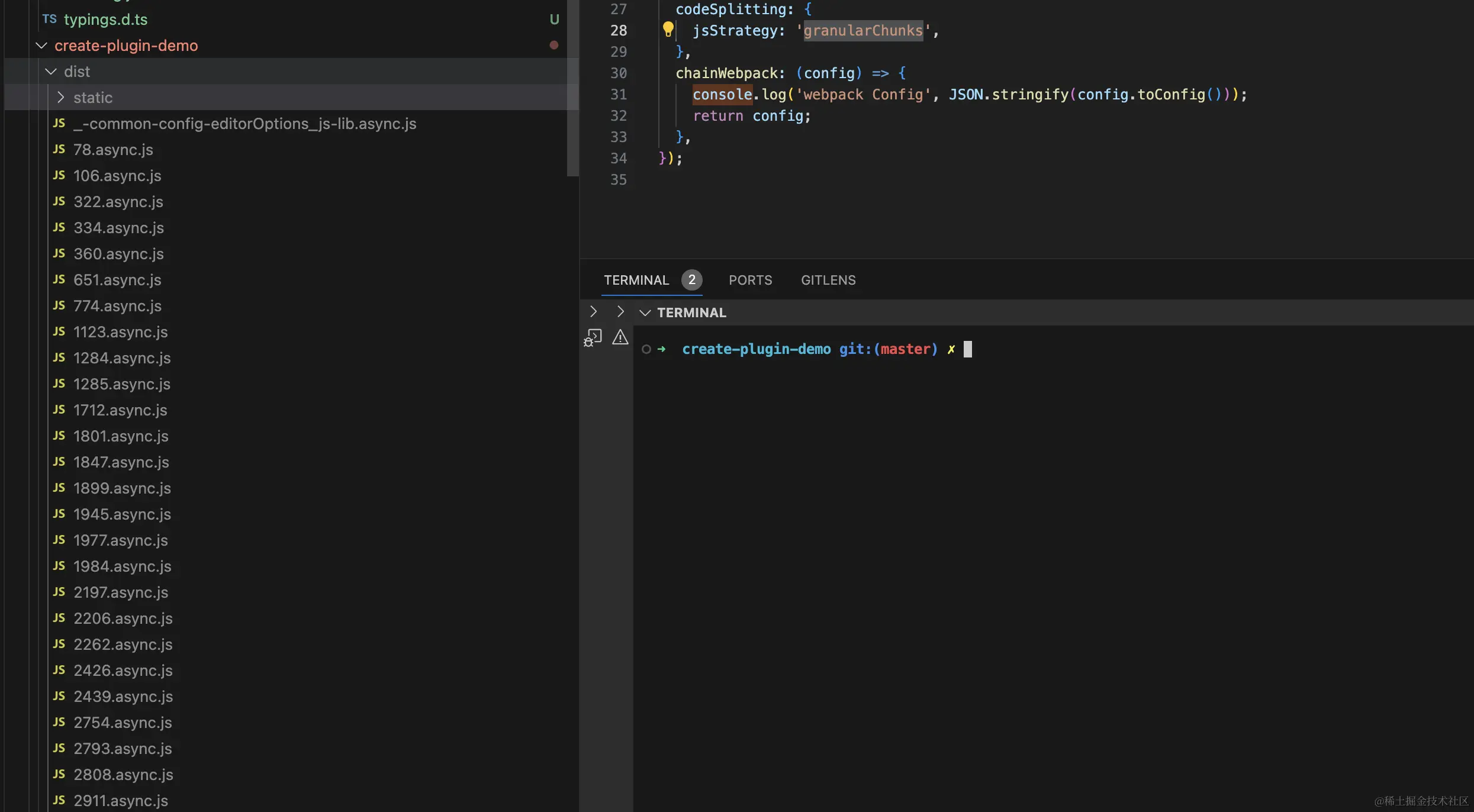
Task: Click the untracked U badge of typings.d.ts
Action: 554,20
